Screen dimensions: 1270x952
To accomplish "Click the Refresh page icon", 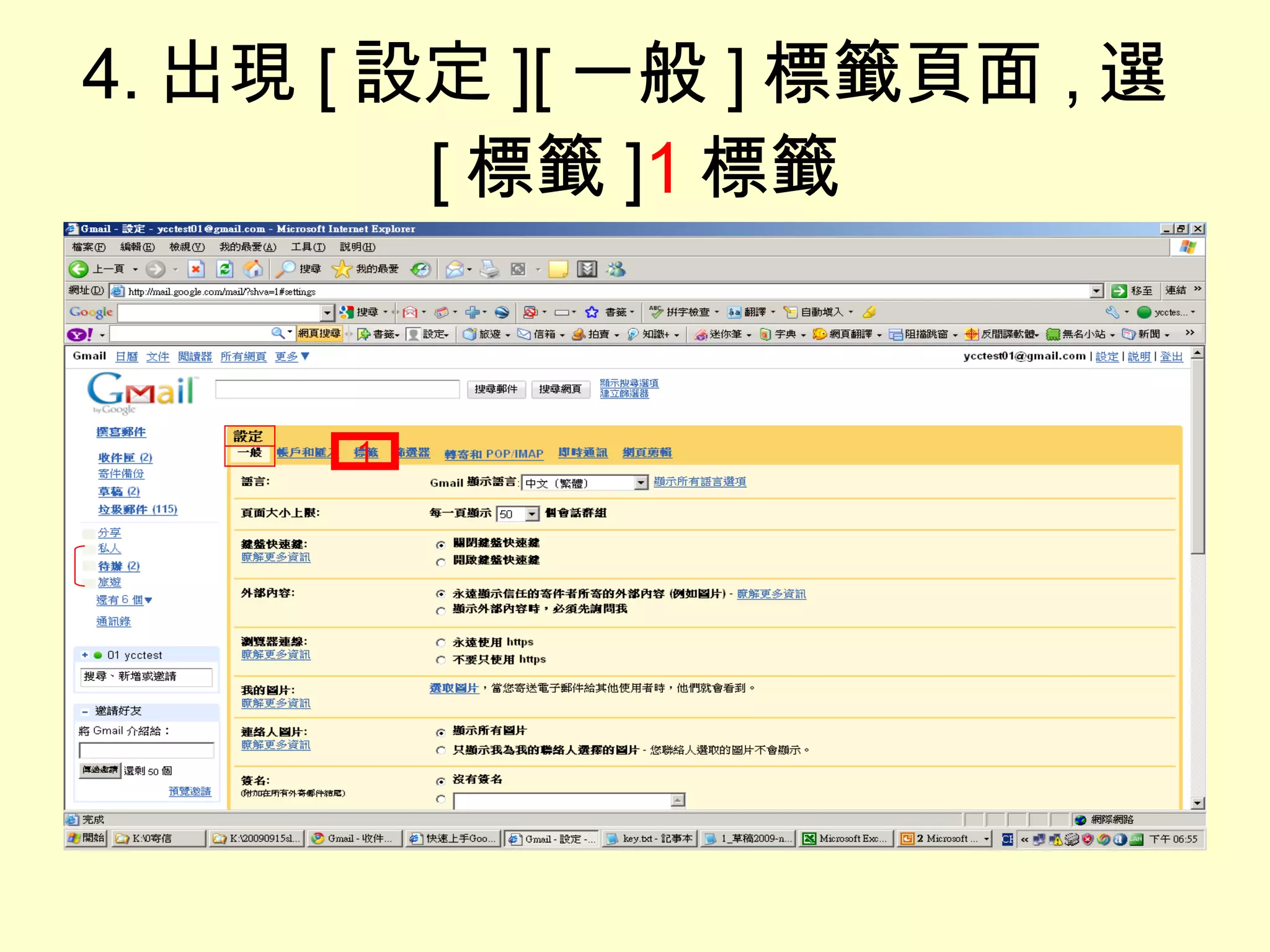I will click(x=224, y=269).
